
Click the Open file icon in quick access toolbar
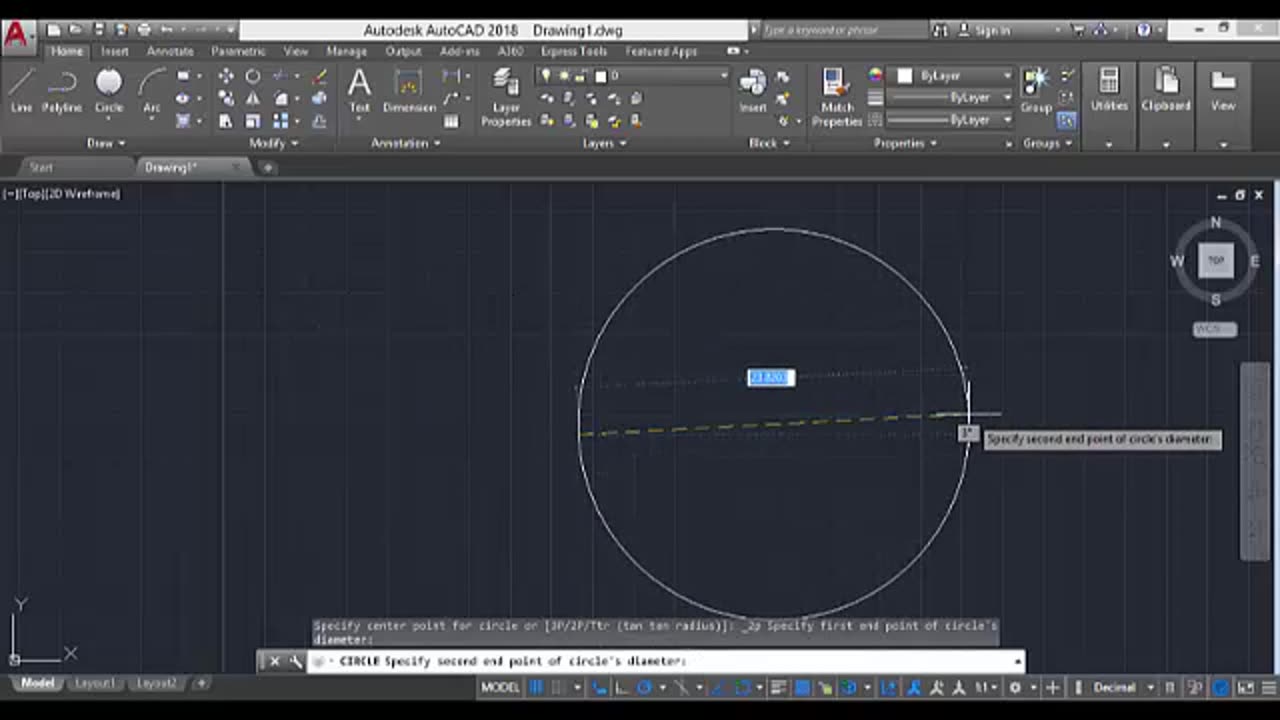click(76, 30)
